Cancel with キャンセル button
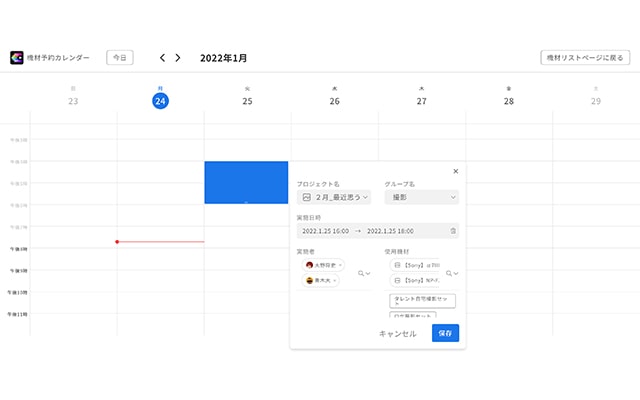640x400 pixels. click(x=398, y=333)
